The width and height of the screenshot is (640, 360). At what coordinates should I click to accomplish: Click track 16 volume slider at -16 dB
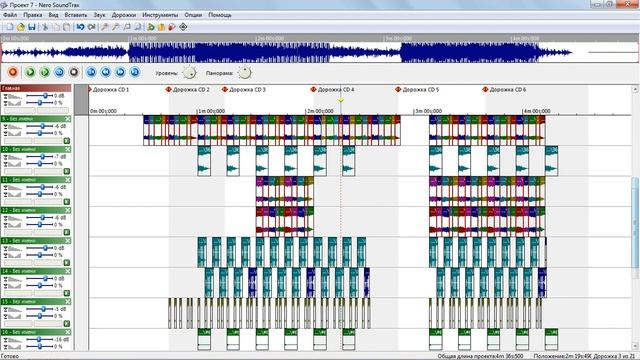(40, 339)
